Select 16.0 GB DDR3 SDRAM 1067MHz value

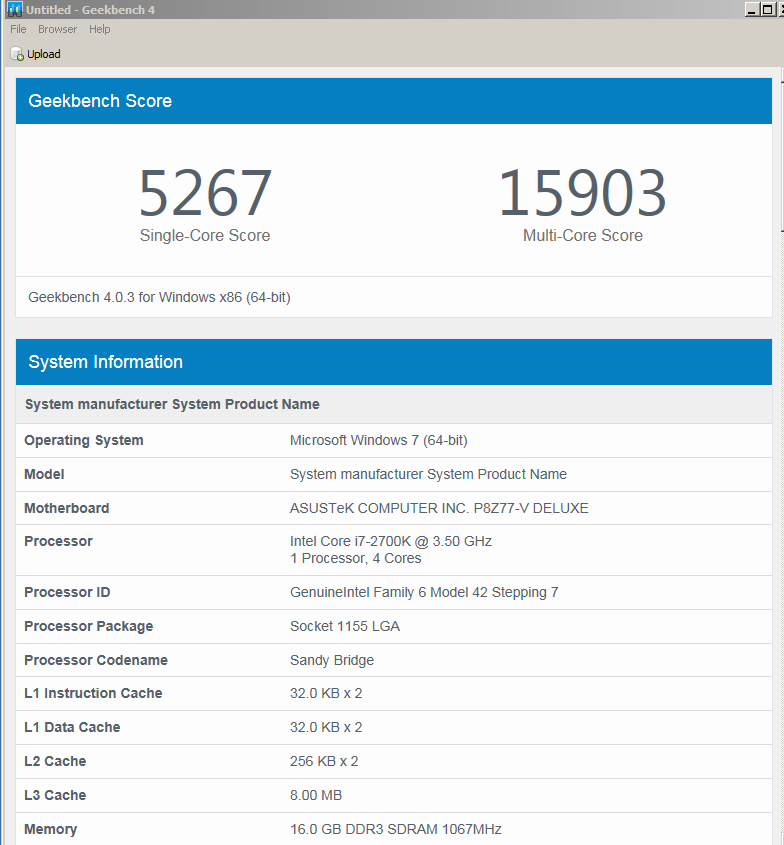[x=396, y=829]
